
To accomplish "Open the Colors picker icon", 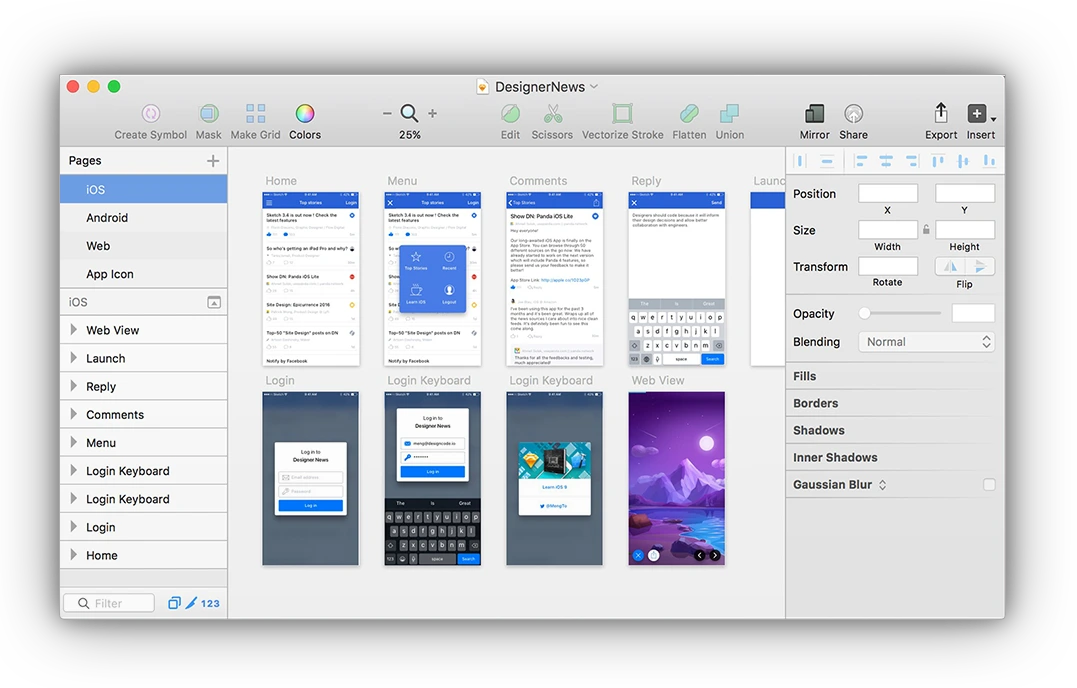I will (305, 114).
